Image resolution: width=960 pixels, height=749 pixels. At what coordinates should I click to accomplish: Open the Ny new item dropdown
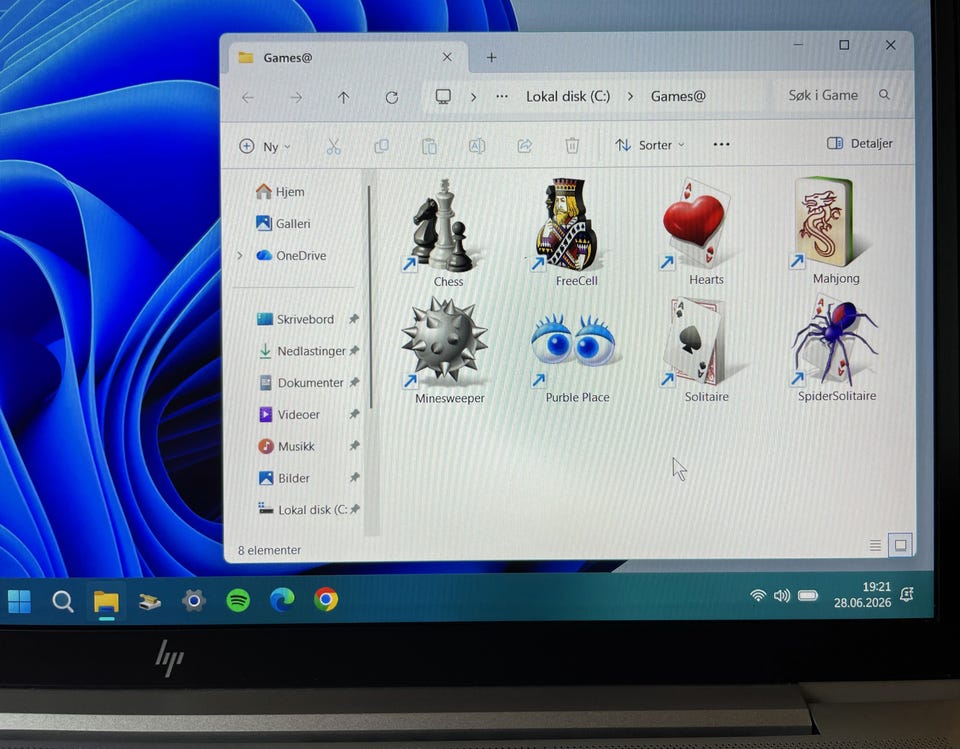264,146
